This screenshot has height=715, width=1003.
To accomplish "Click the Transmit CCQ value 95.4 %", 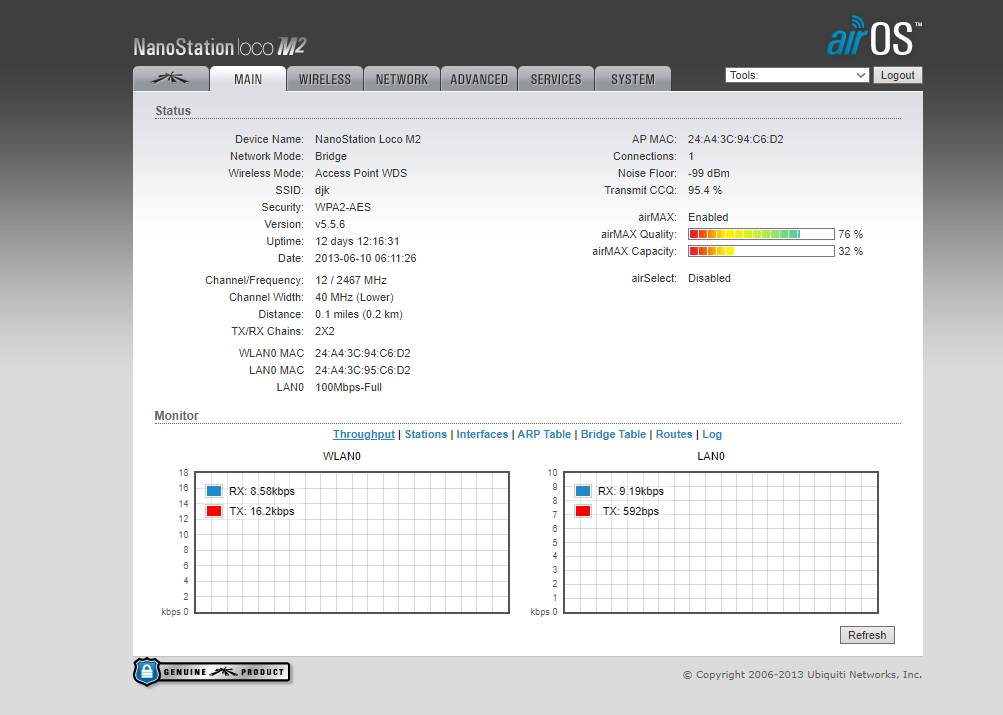I will tap(705, 191).
